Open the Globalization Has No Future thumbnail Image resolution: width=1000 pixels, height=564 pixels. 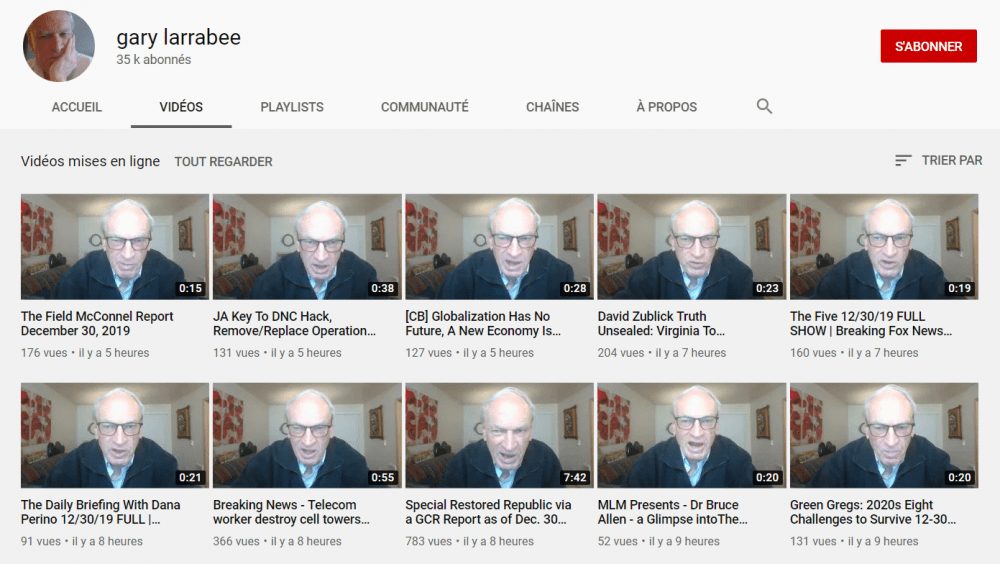click(499, 247)
